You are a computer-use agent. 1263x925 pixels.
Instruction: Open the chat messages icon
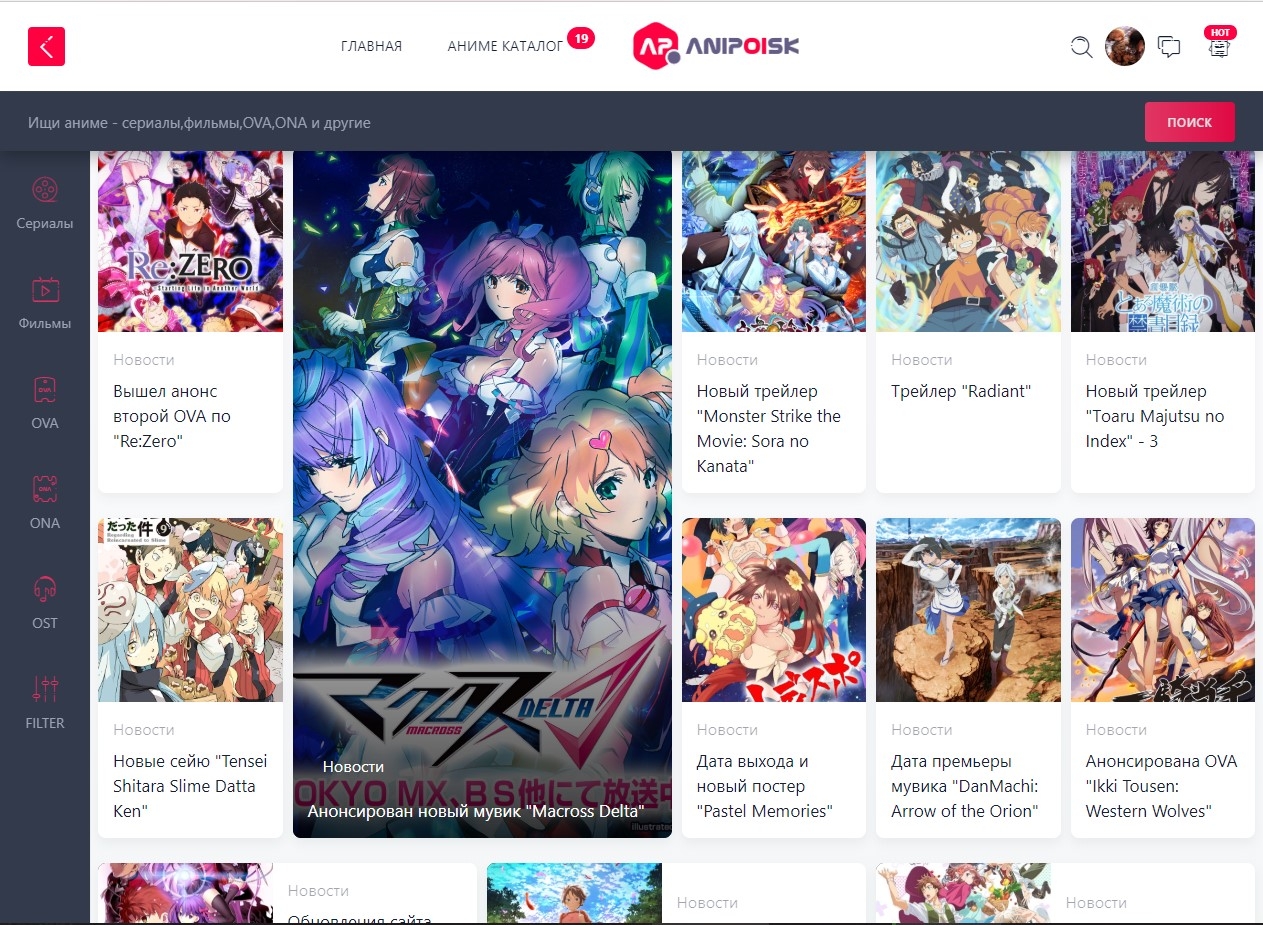tap(1169, 47)
